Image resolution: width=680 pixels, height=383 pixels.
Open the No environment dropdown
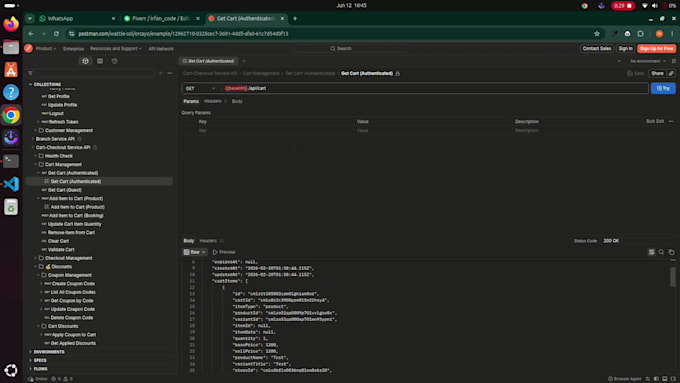(647, 61)
